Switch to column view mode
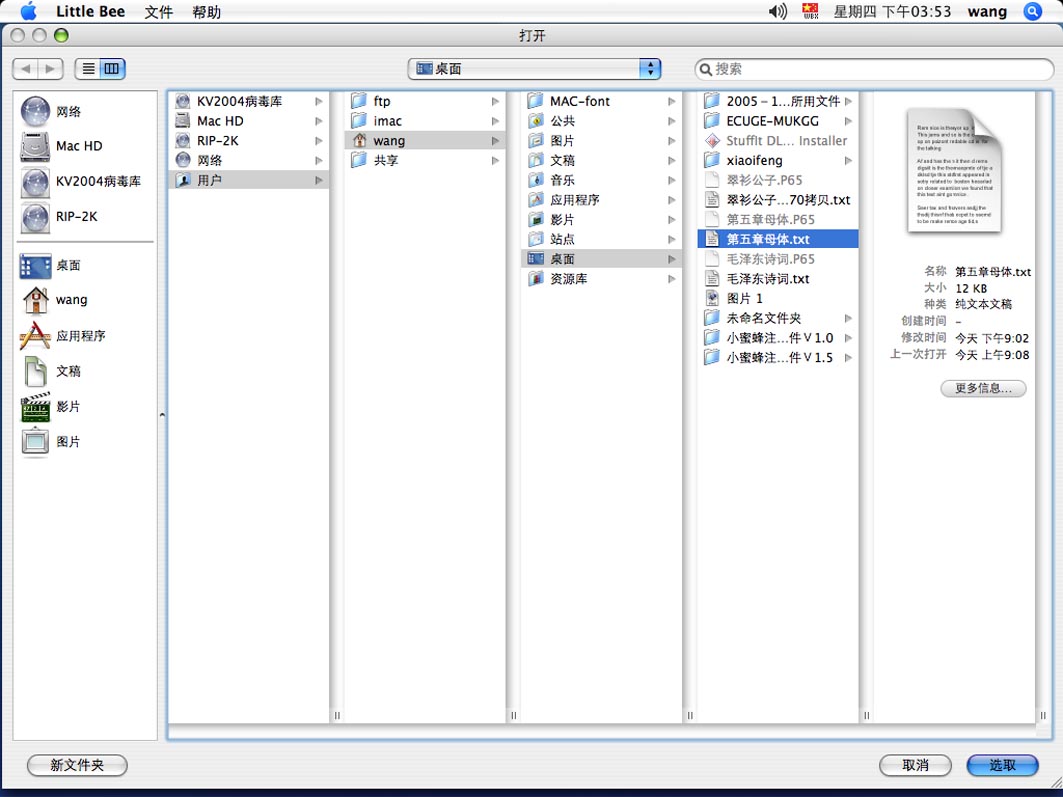Image resolution: width=1063 pixels, height=797 pixels. [112, 69]
